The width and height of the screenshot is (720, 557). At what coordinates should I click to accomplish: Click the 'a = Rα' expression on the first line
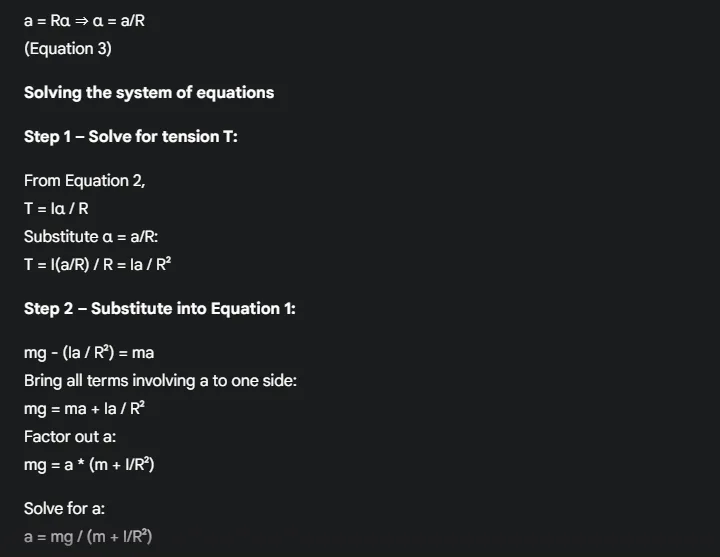tap(46, 20)
